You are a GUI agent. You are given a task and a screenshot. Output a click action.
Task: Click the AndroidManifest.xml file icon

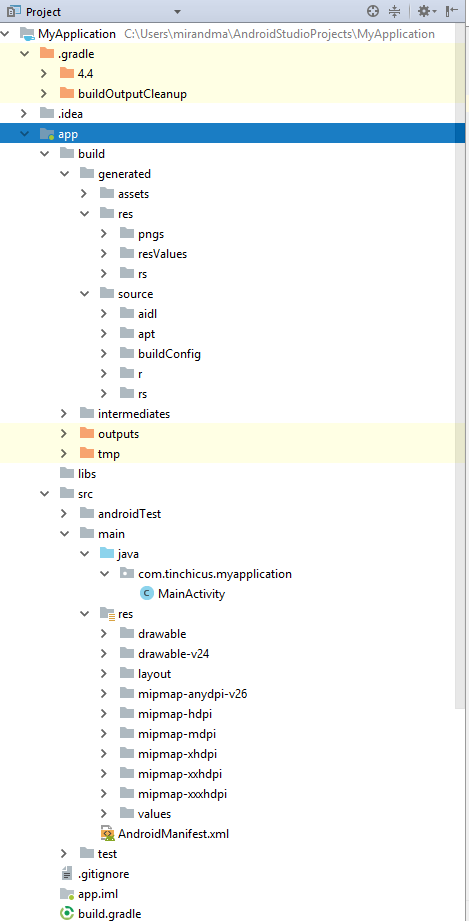[x=108, y=833]
